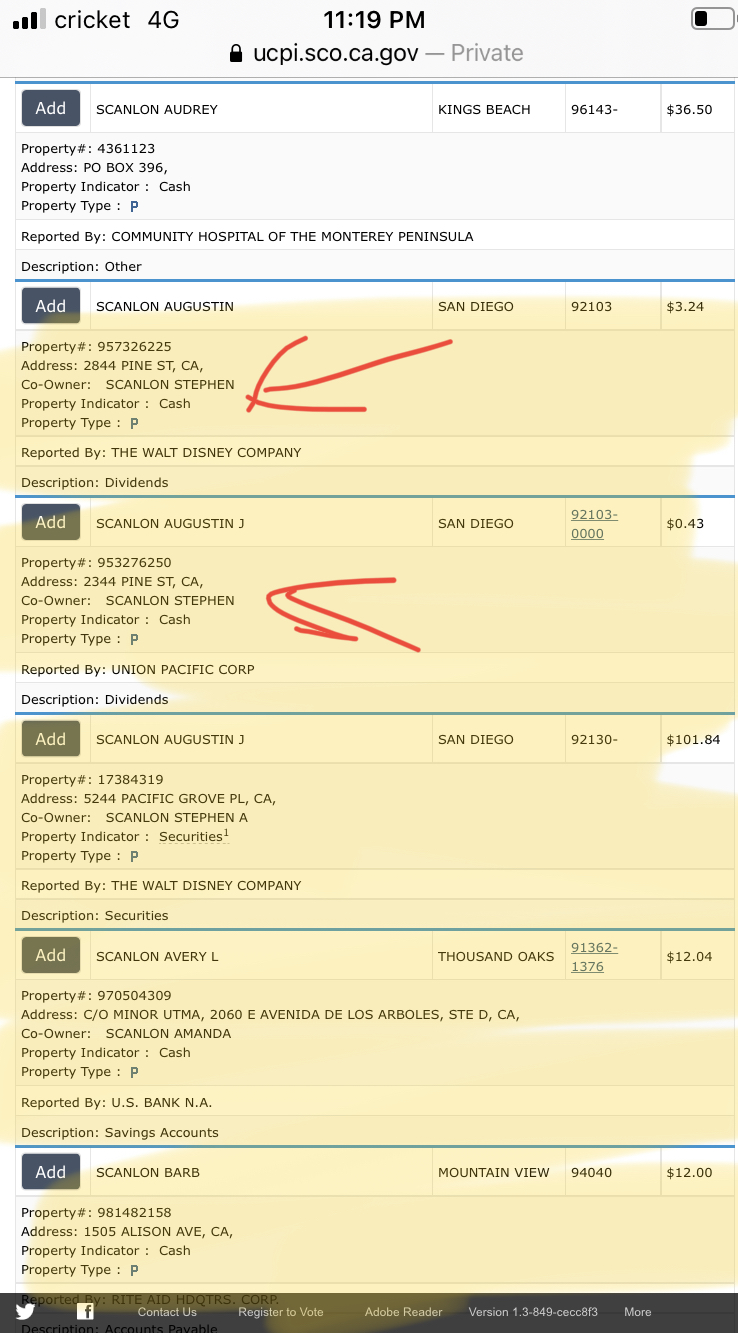Add the SCANLON AVERY L property
Viewport: 738px width, 1333px height.
pos(51,955)
